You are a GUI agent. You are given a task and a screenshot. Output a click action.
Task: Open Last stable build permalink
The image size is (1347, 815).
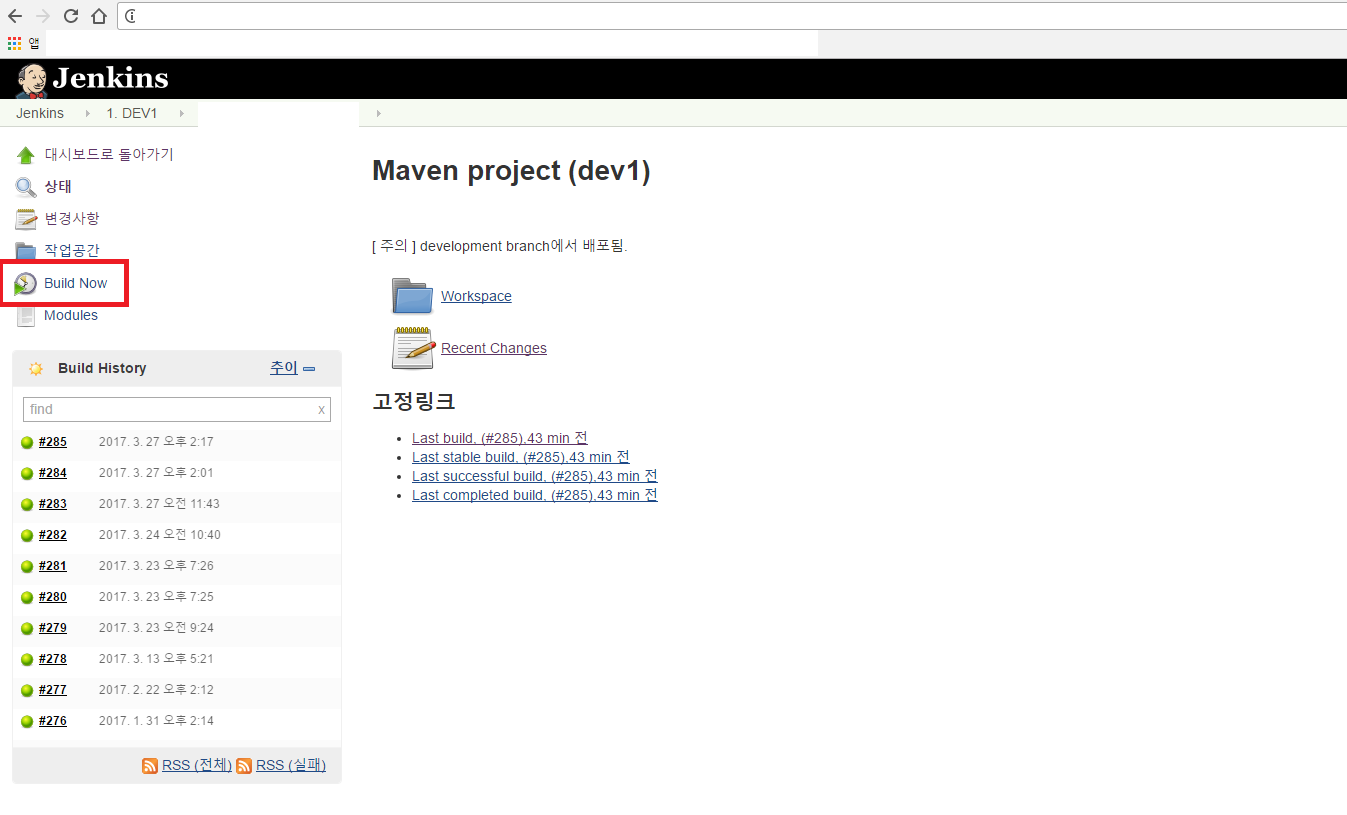(521, 457)
